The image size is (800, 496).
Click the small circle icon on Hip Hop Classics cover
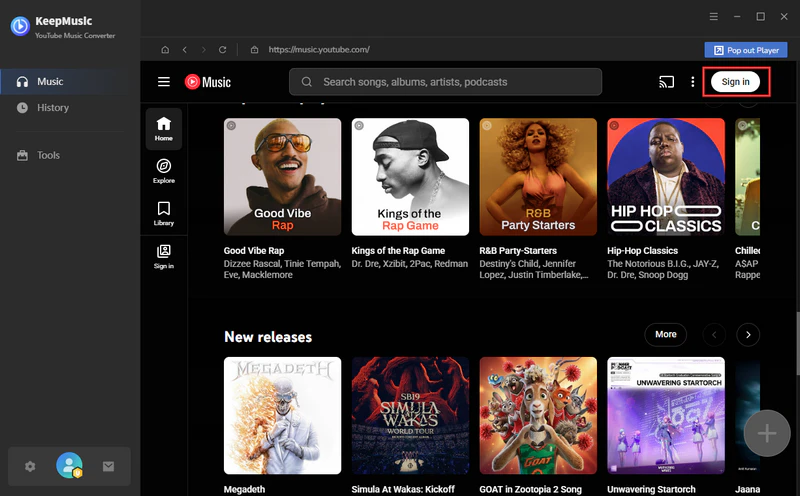pos(614,126)
